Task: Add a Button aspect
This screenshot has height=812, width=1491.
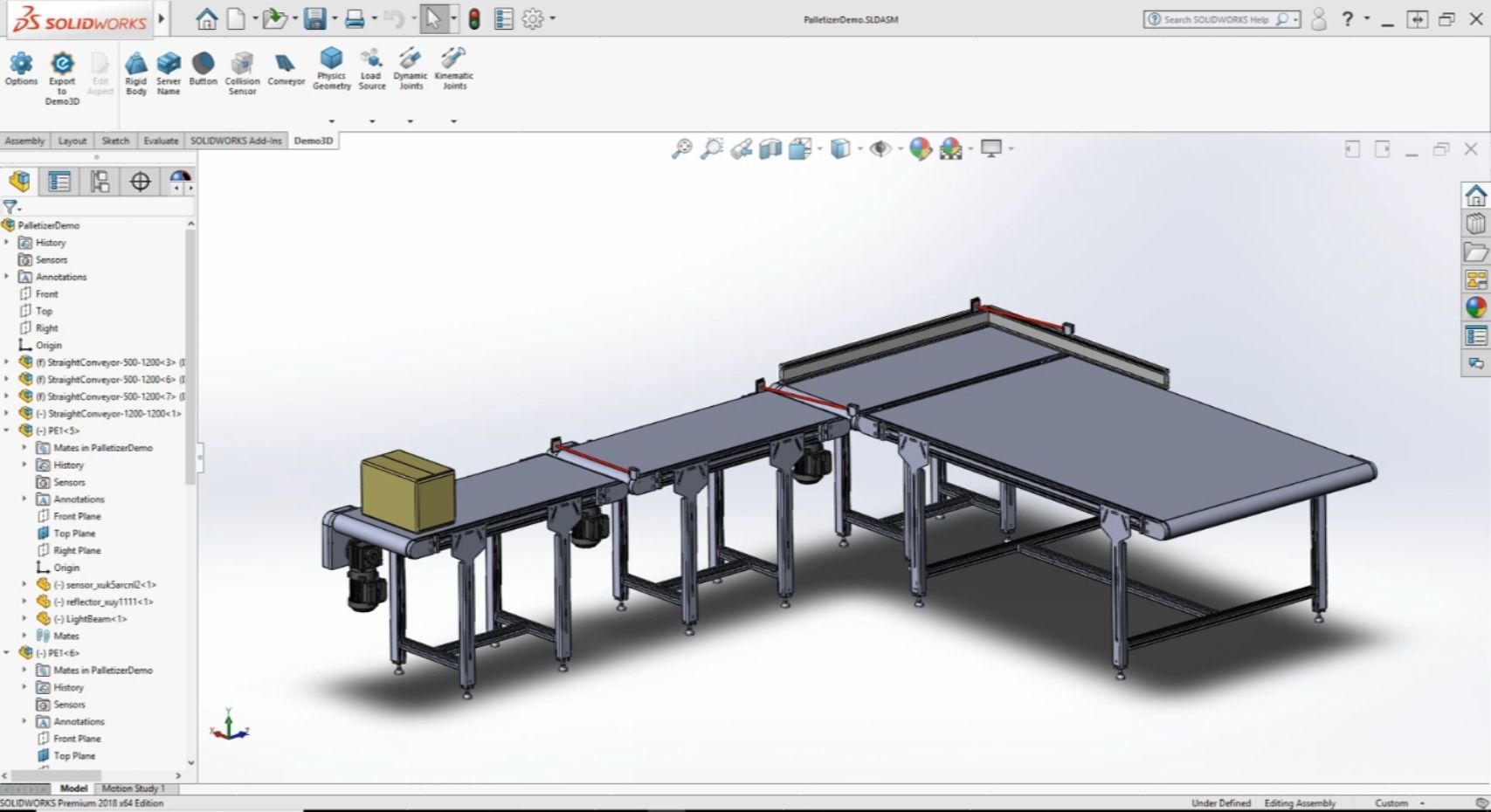Action: tap(203, 69)
